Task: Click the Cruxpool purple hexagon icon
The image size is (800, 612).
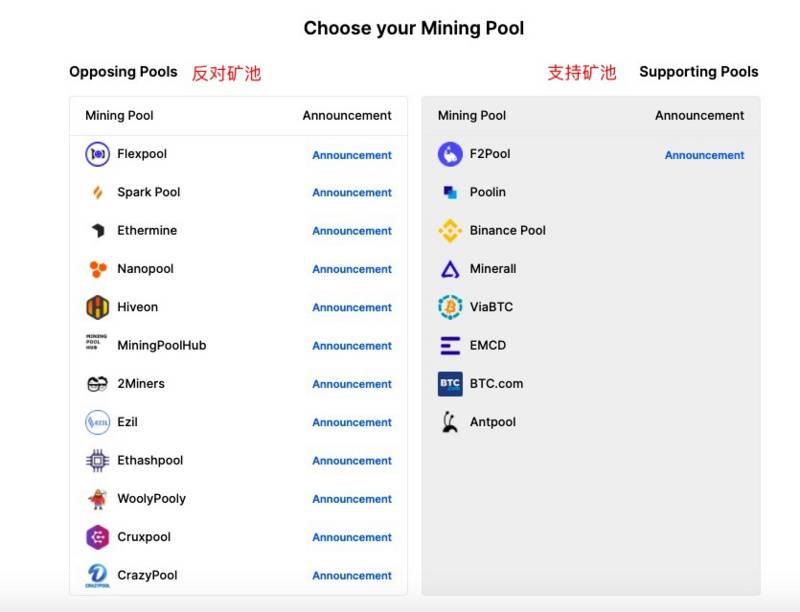Action: (x=97, y=537)
